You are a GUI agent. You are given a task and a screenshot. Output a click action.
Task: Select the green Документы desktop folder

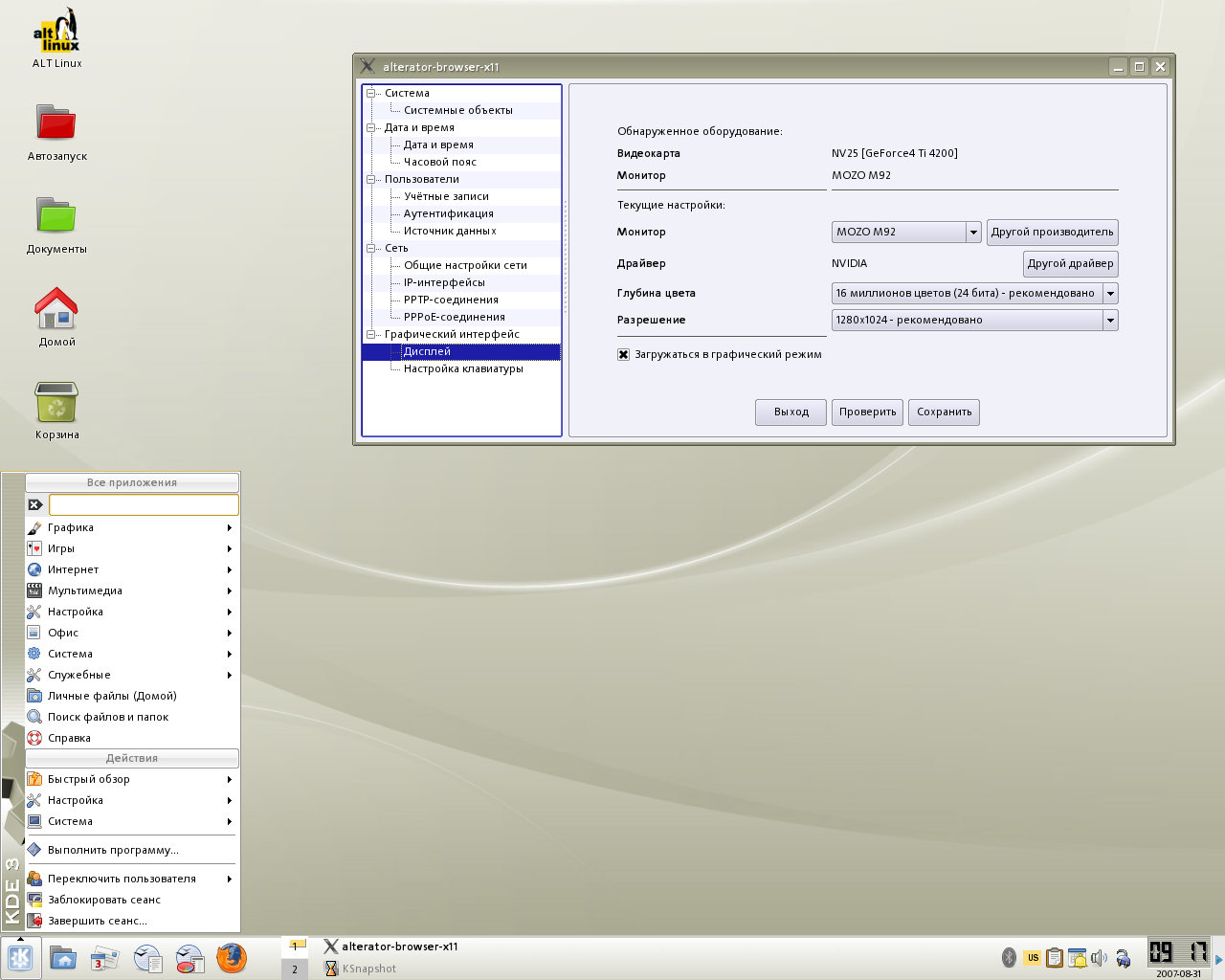[56, 225]
